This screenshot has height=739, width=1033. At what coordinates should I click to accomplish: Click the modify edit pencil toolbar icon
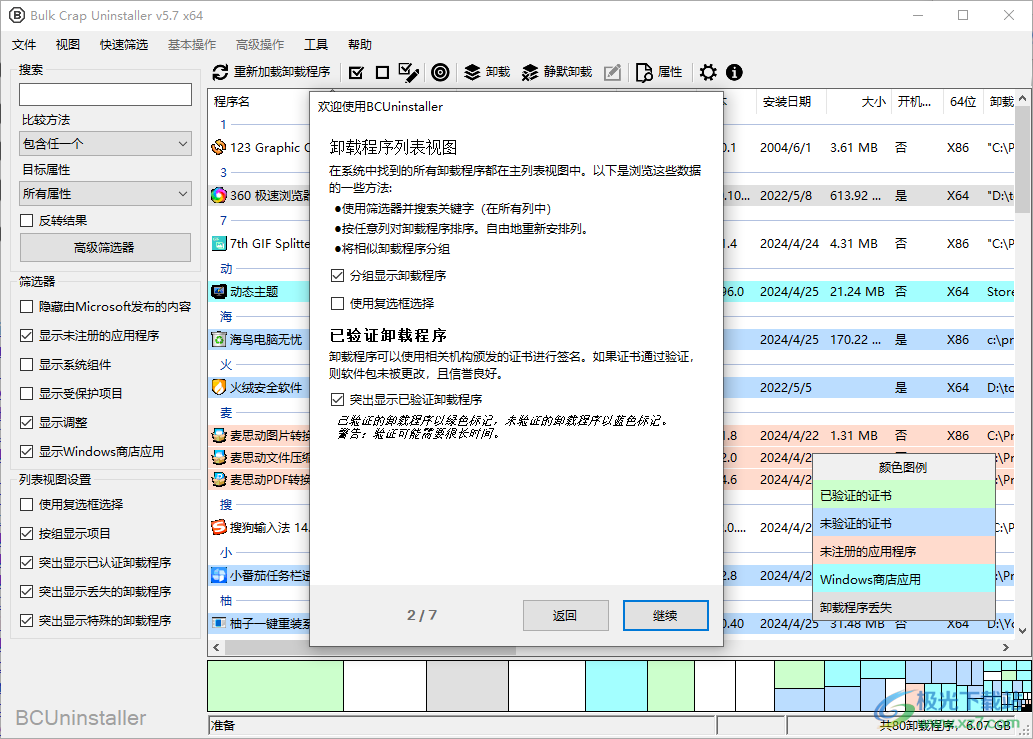tap(612, 72)
